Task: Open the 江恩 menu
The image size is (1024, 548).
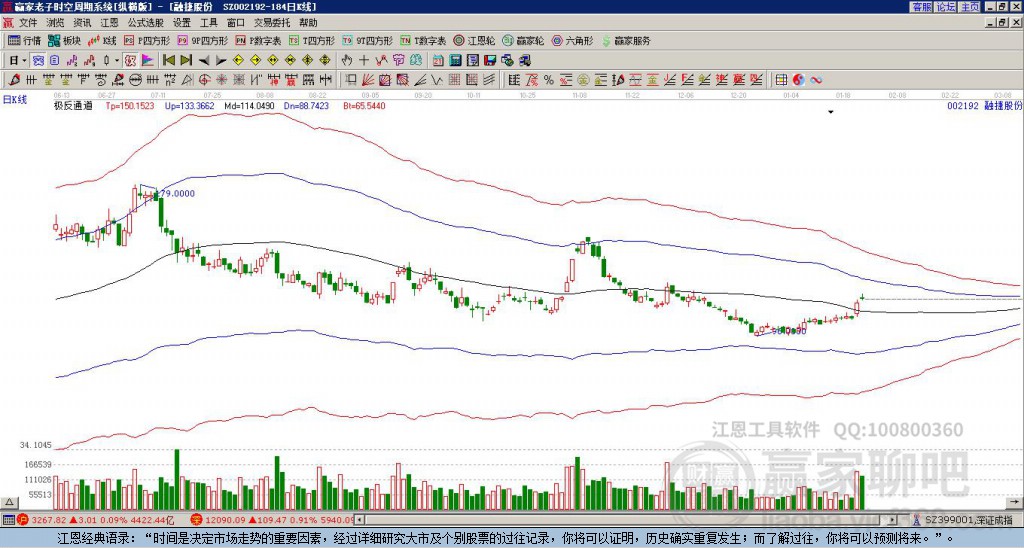Action: click(x=110, y=23)
